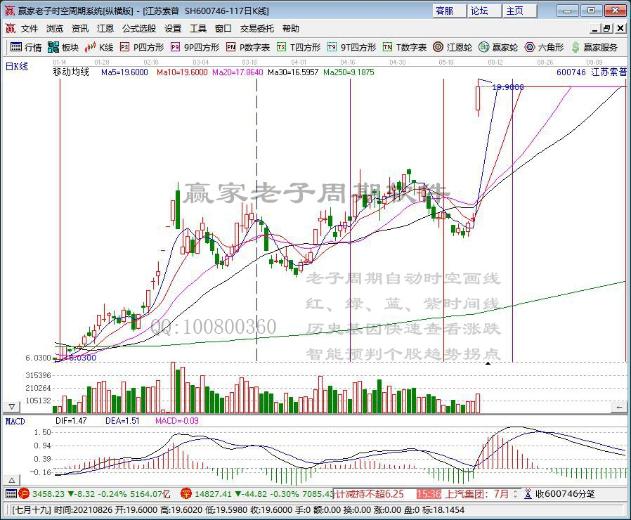Click the tall candlestick near 19.9000
The image size is (631, 520).
point(478,98)
